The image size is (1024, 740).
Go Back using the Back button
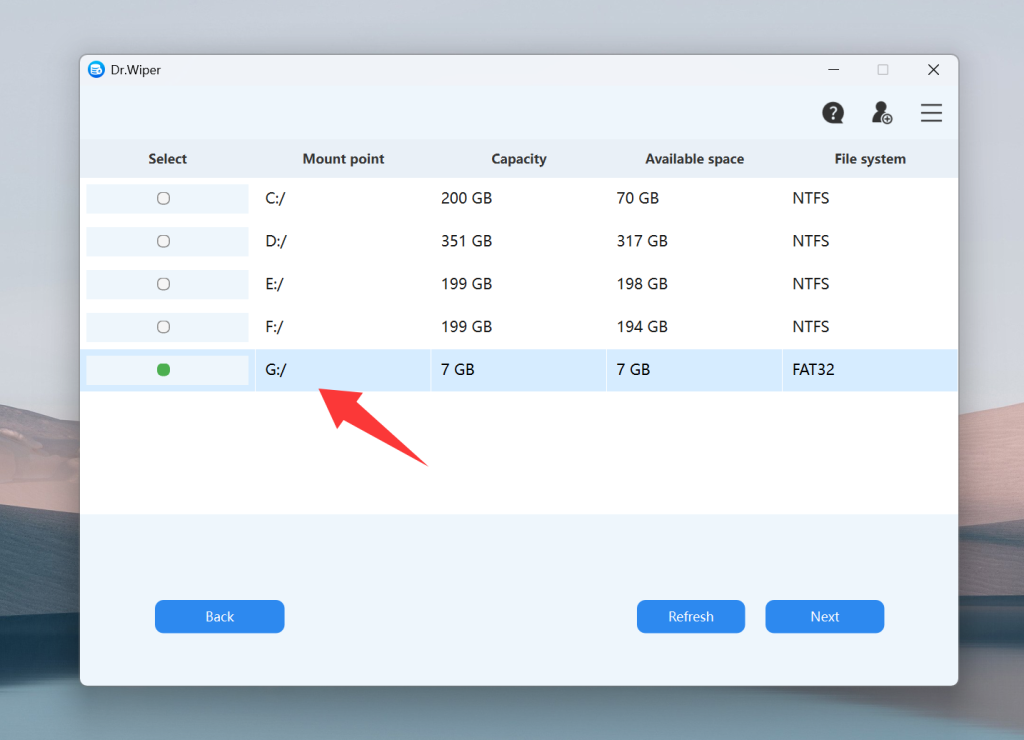pyautogui.click(x=219, y=616)
